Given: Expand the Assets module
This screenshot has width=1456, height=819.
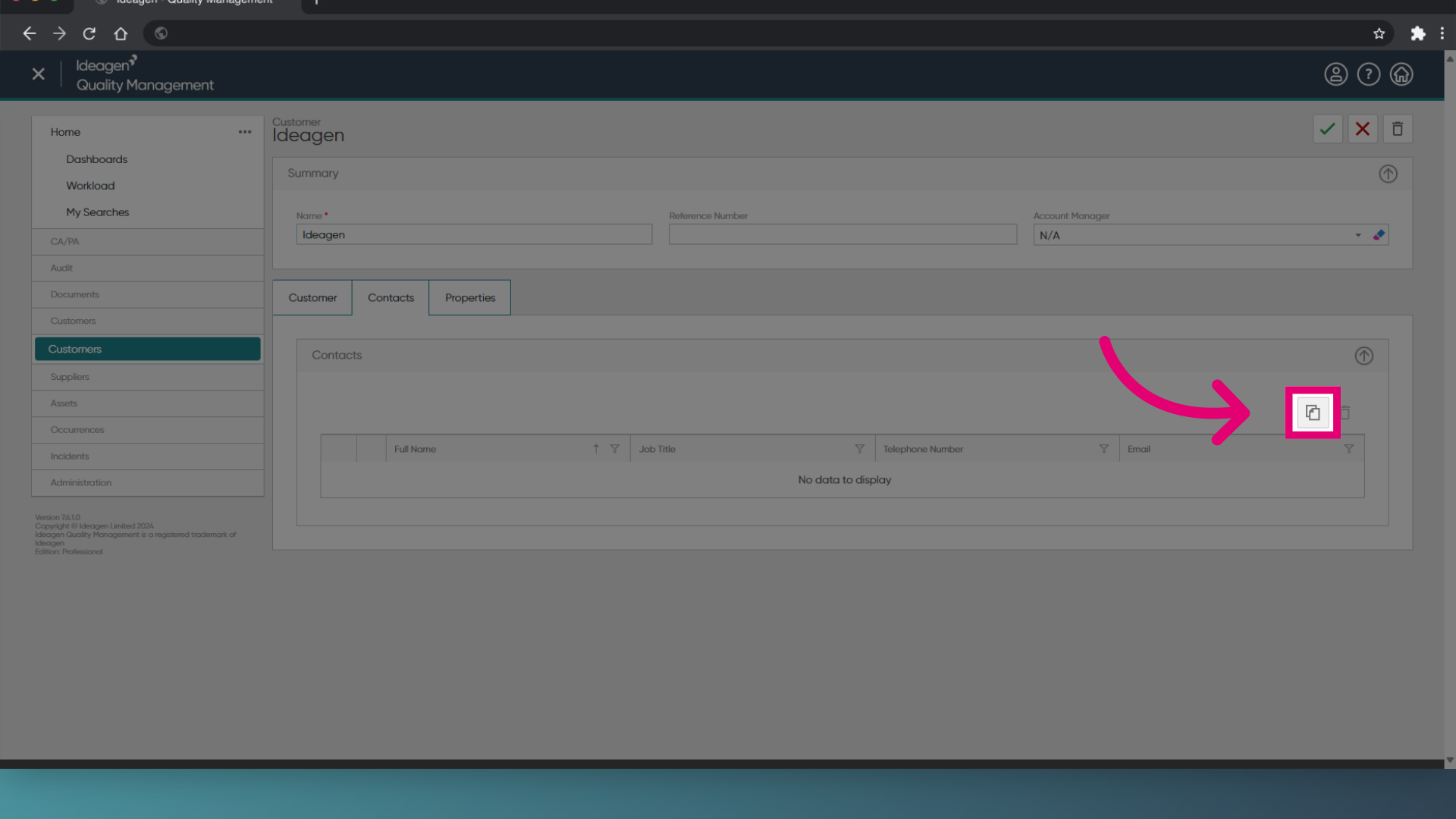Looking at the screenshot, I should click(148, 403).
